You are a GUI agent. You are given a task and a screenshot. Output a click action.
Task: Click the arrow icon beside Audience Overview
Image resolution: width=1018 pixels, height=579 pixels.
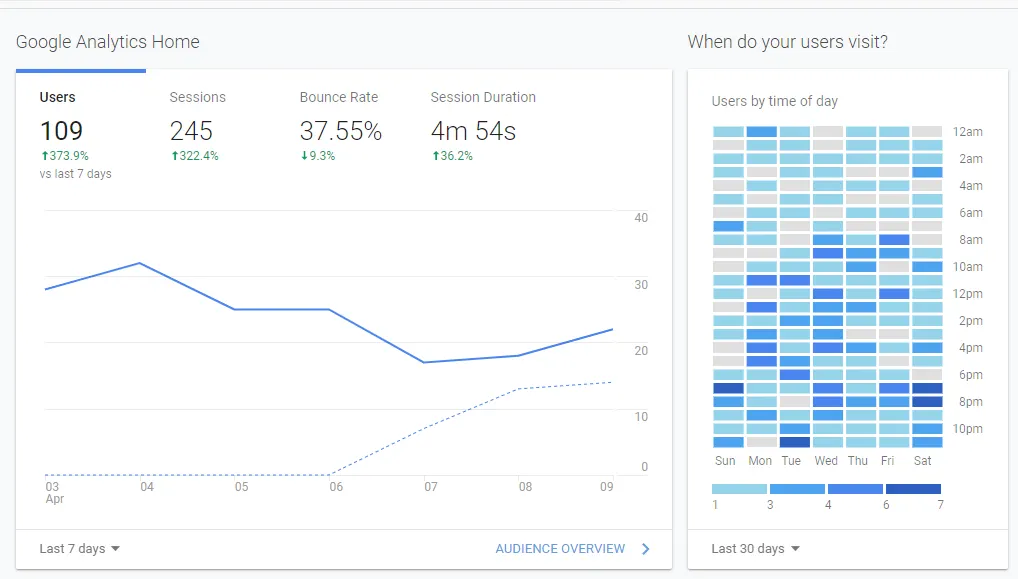coord(645,548)
